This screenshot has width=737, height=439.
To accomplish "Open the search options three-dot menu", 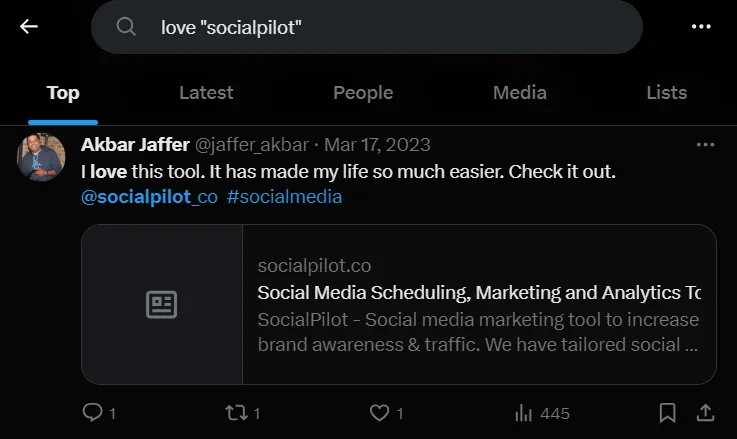I will click(700, 27).
